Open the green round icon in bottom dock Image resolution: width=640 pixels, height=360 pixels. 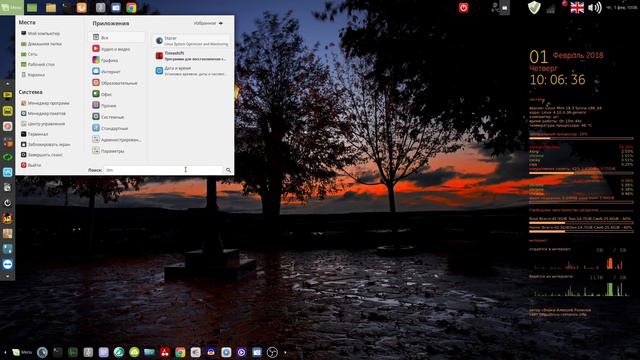(134, 352)
